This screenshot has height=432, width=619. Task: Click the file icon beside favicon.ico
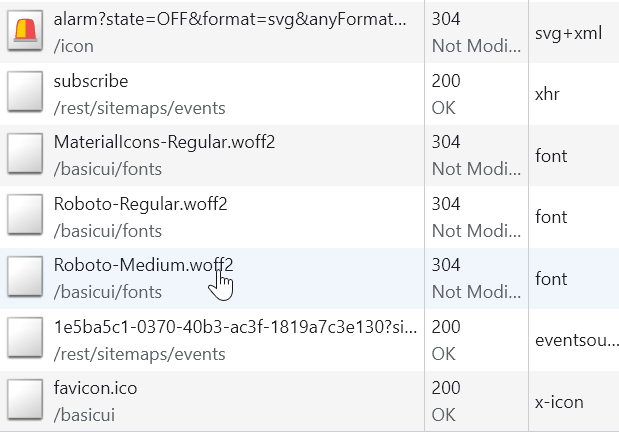point(25,401)
